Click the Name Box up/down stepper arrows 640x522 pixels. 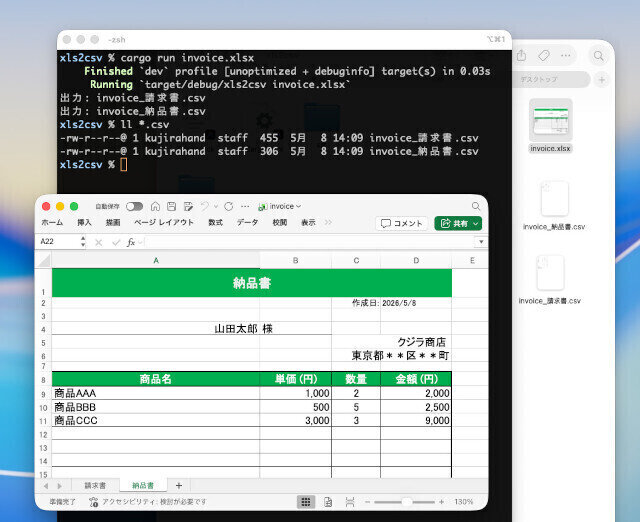(x=83, y=242)
